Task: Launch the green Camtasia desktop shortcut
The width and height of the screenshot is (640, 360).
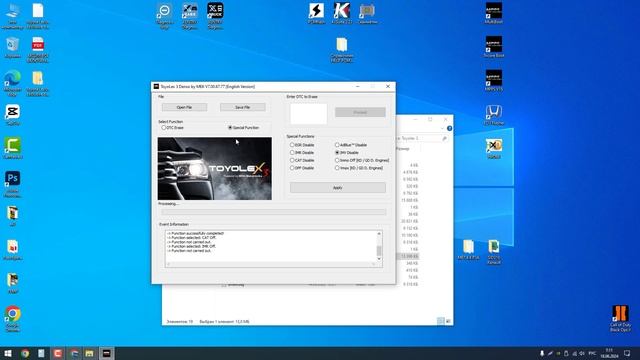Action: point(12,148)
